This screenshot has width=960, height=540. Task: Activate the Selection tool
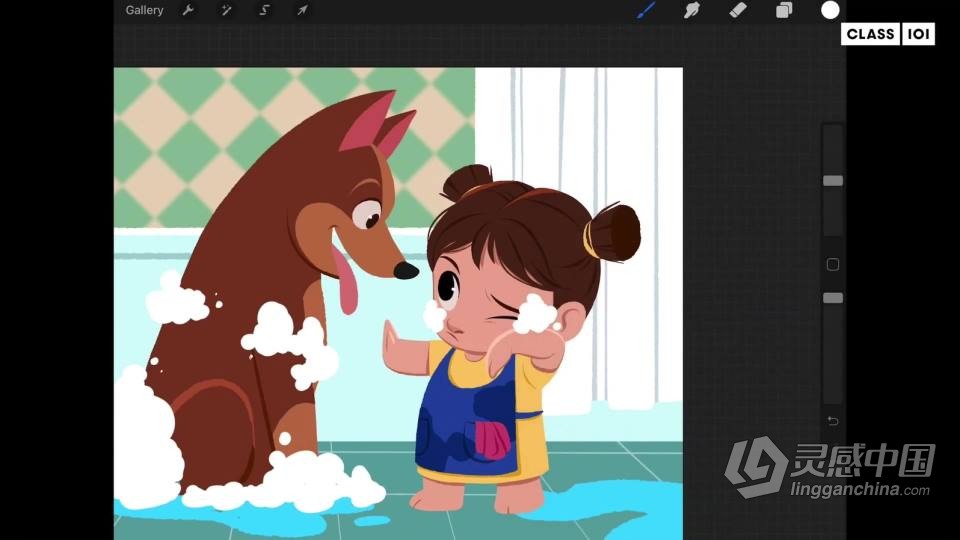tap(264, 10)
